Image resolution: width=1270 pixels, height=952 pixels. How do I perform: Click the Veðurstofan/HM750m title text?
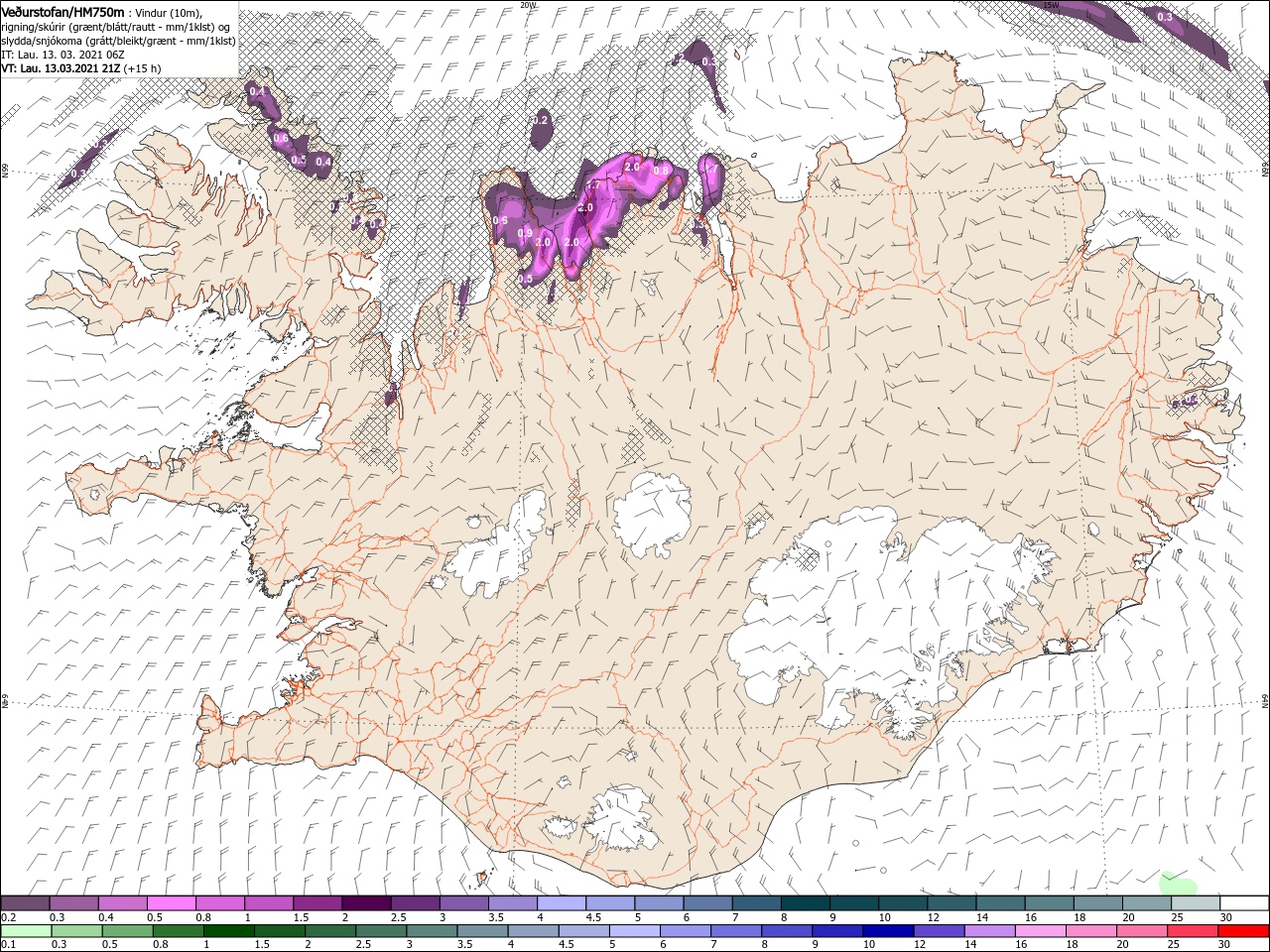(x=63, y=11)
